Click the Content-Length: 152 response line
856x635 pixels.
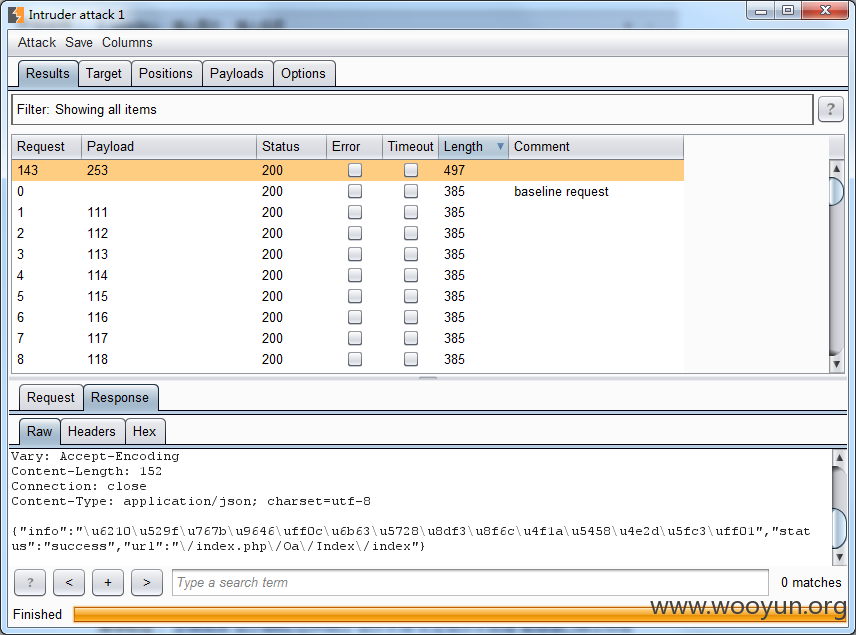coord(86,471)
